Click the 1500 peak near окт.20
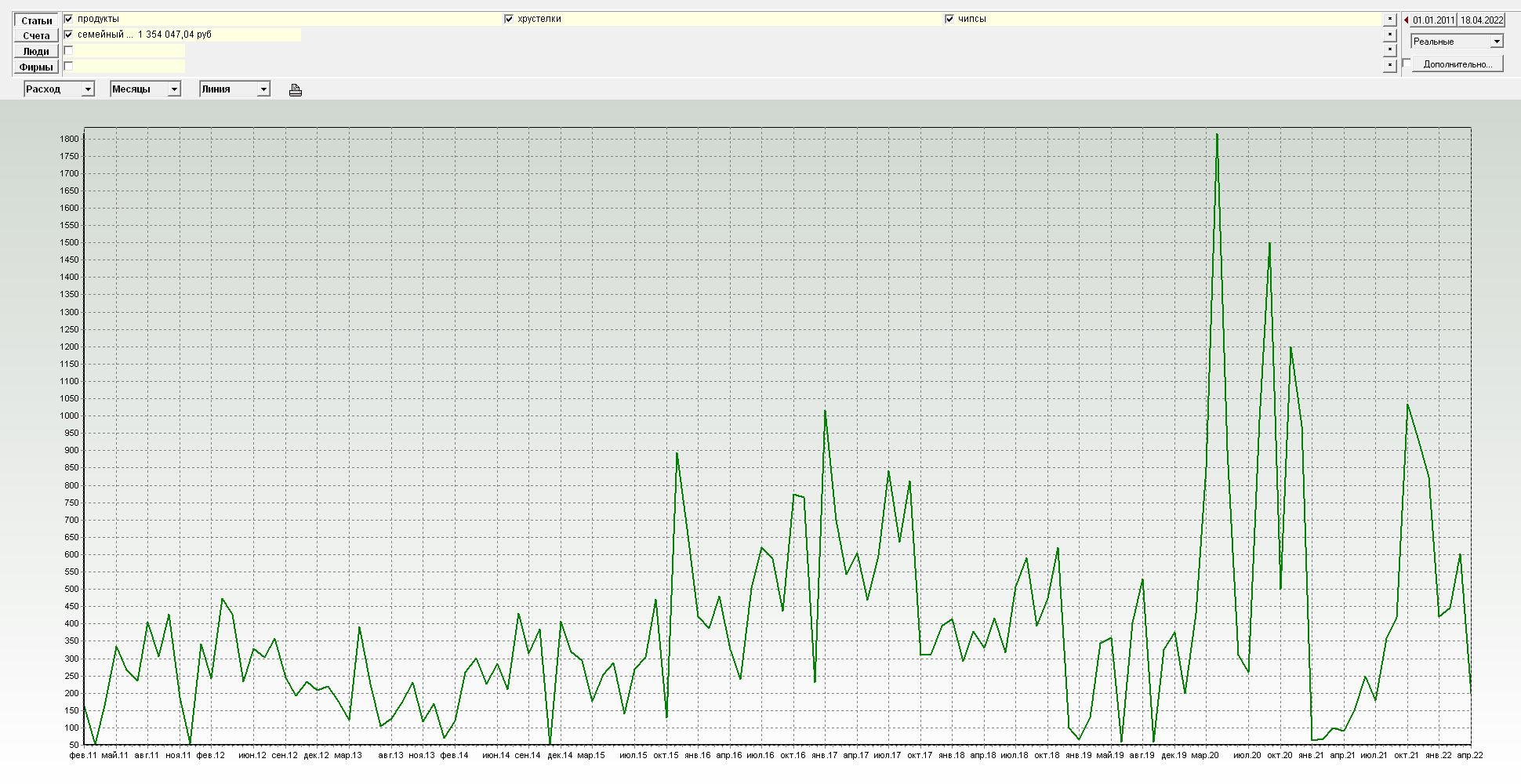Screen dimensions: 1521x784 [1269, 244]
